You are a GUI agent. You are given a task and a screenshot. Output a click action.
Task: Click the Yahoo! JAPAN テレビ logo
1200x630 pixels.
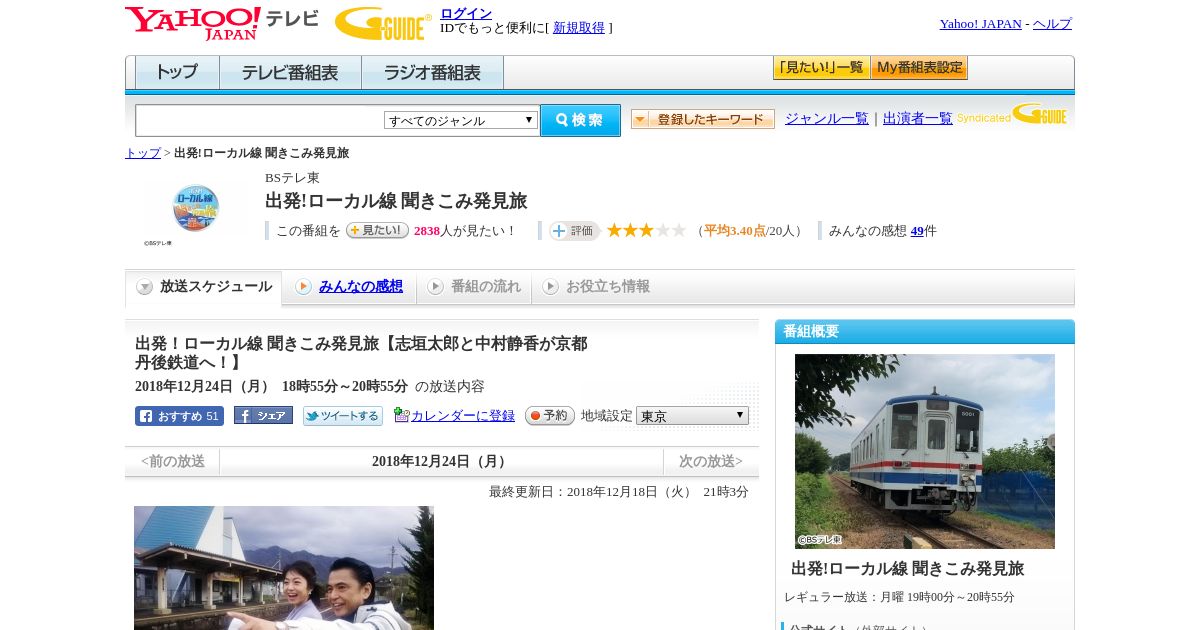(222, 23)
